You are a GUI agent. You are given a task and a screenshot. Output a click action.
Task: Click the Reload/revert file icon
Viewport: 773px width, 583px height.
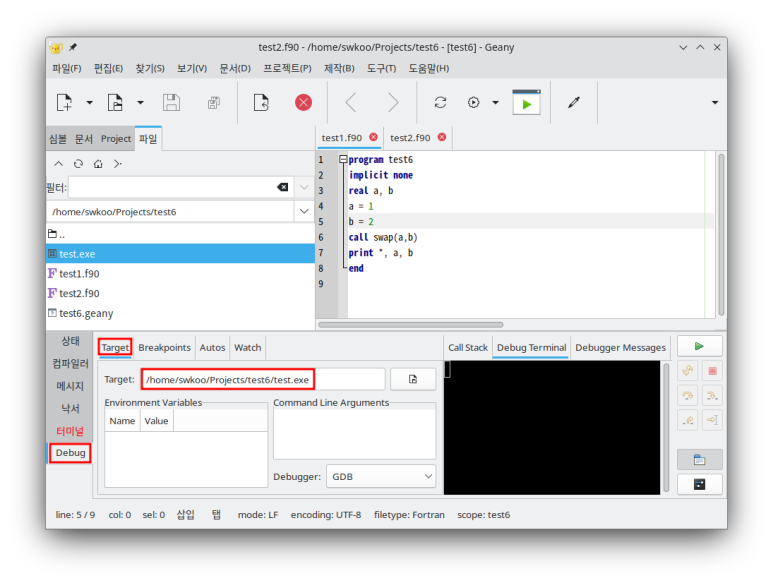pyautogui.click(x=261, y=103)
